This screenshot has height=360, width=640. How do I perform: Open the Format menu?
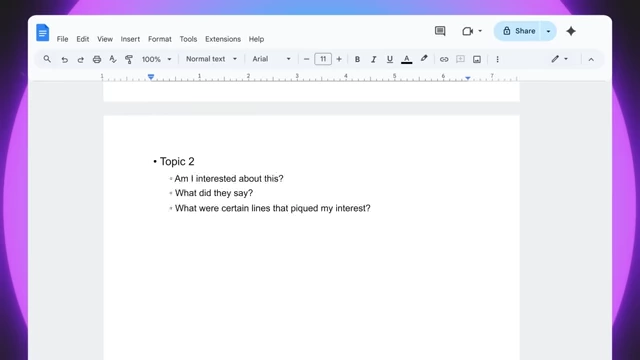(160, 39)
